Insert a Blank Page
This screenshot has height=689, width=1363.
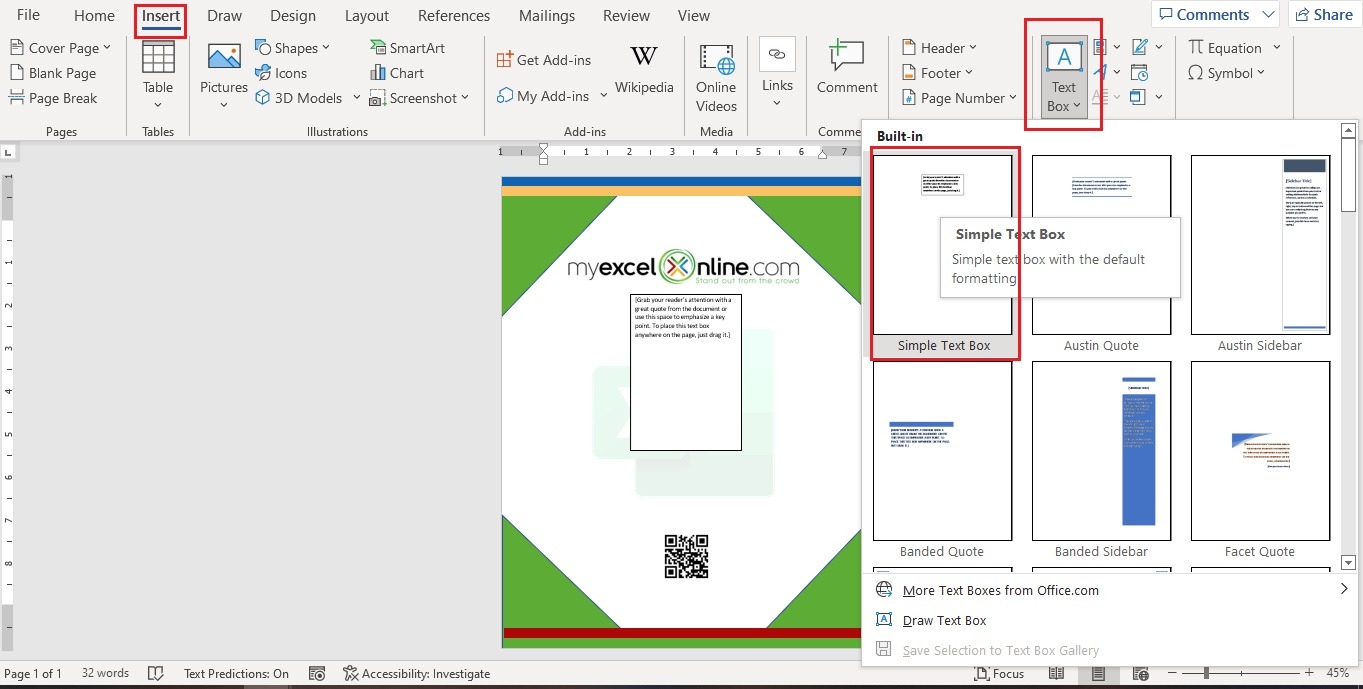pyautogui.click(x=53, y=73)
